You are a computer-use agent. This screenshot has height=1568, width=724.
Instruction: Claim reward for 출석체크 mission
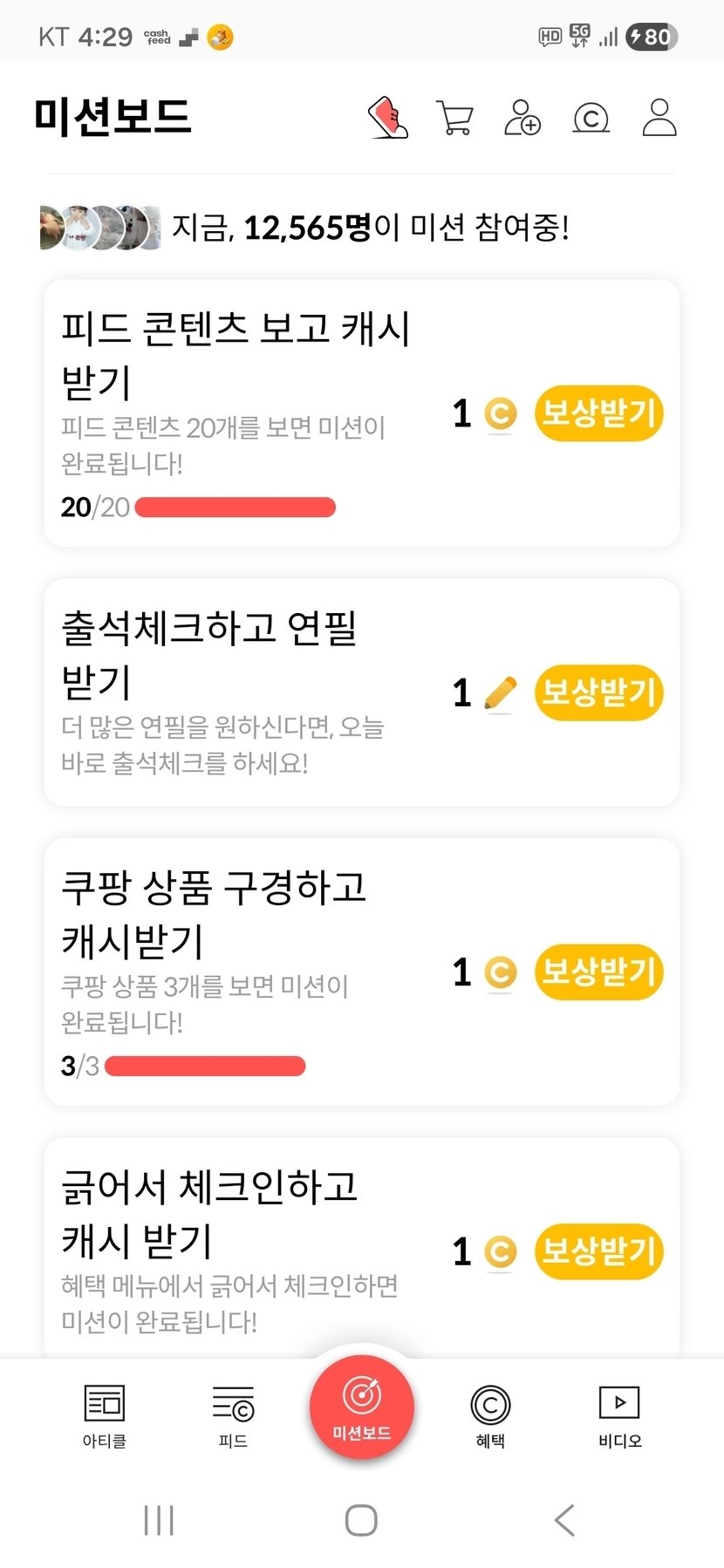[x=598, y=693]
